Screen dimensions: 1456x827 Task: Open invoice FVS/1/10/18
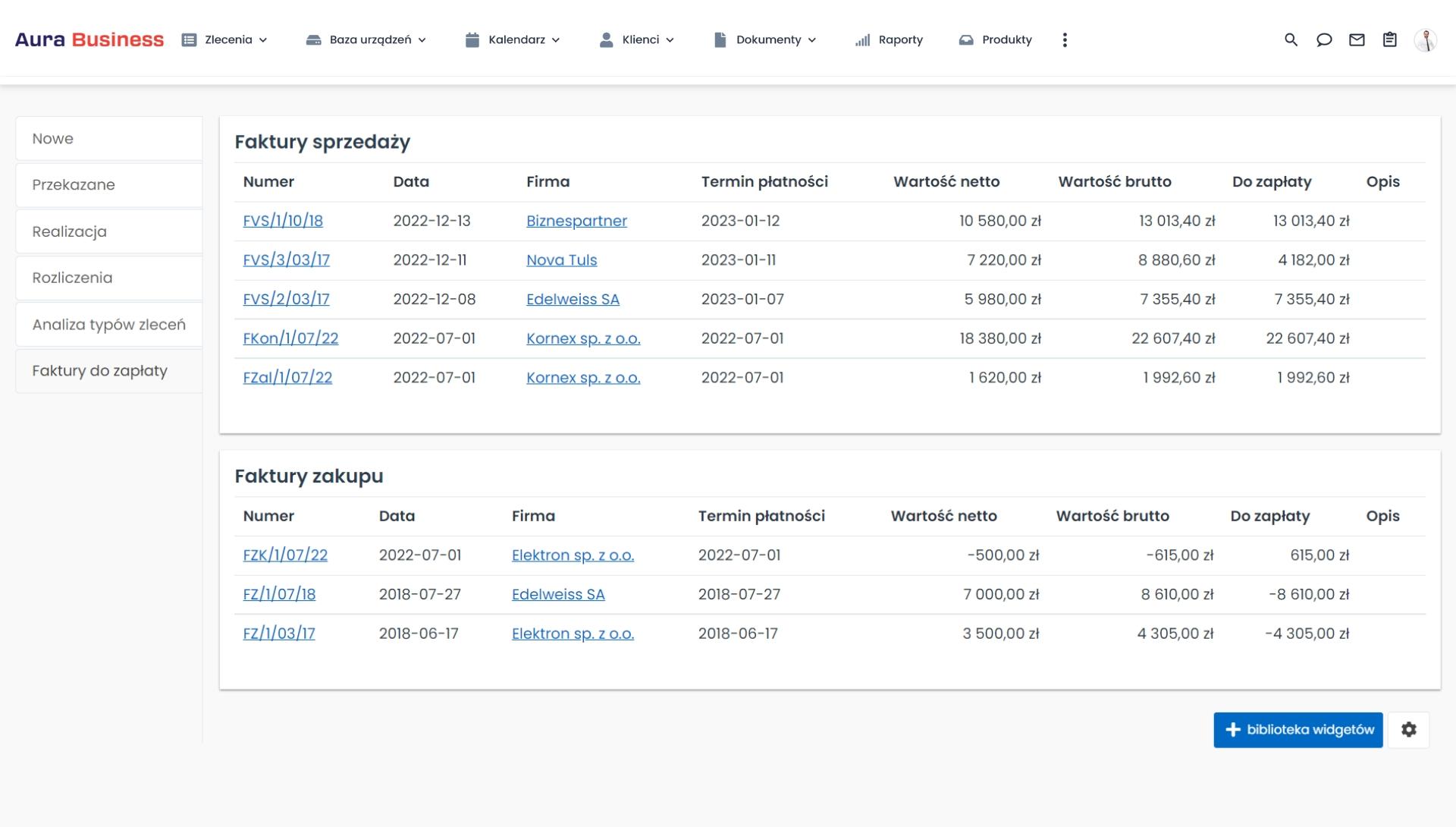coord(283,221)
